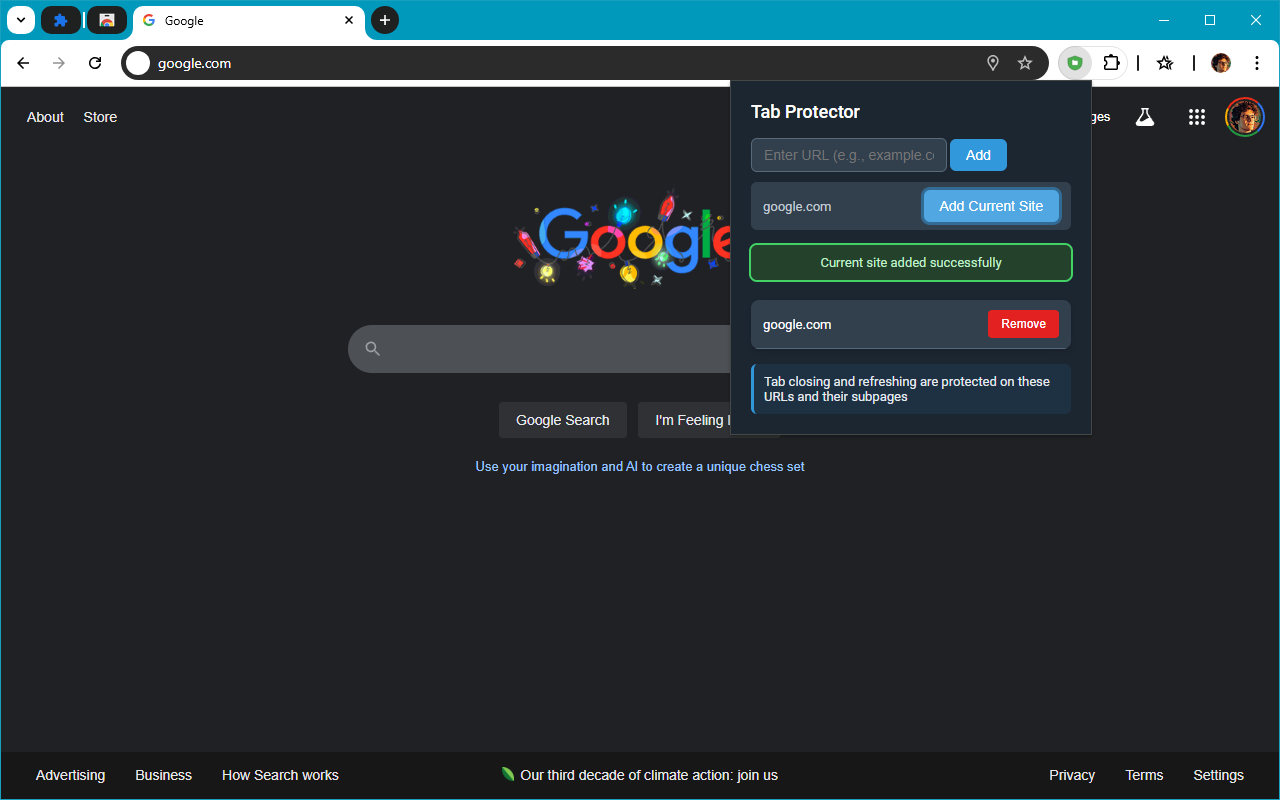Click the Google account avatar on the homepage
Screen dimensions: 1280x800
(x=1244, y=117)
